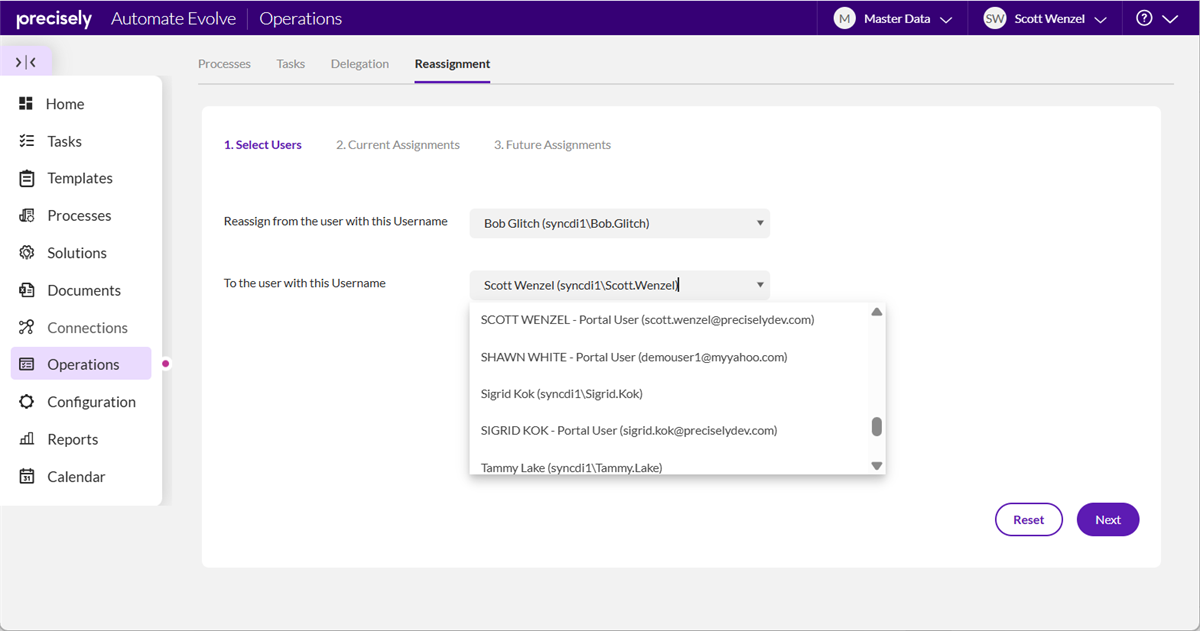The height and width of the screenshot is (631, 1200).
Task: Click the Calendar sidebar icon
Action: [x=27, y=477]
